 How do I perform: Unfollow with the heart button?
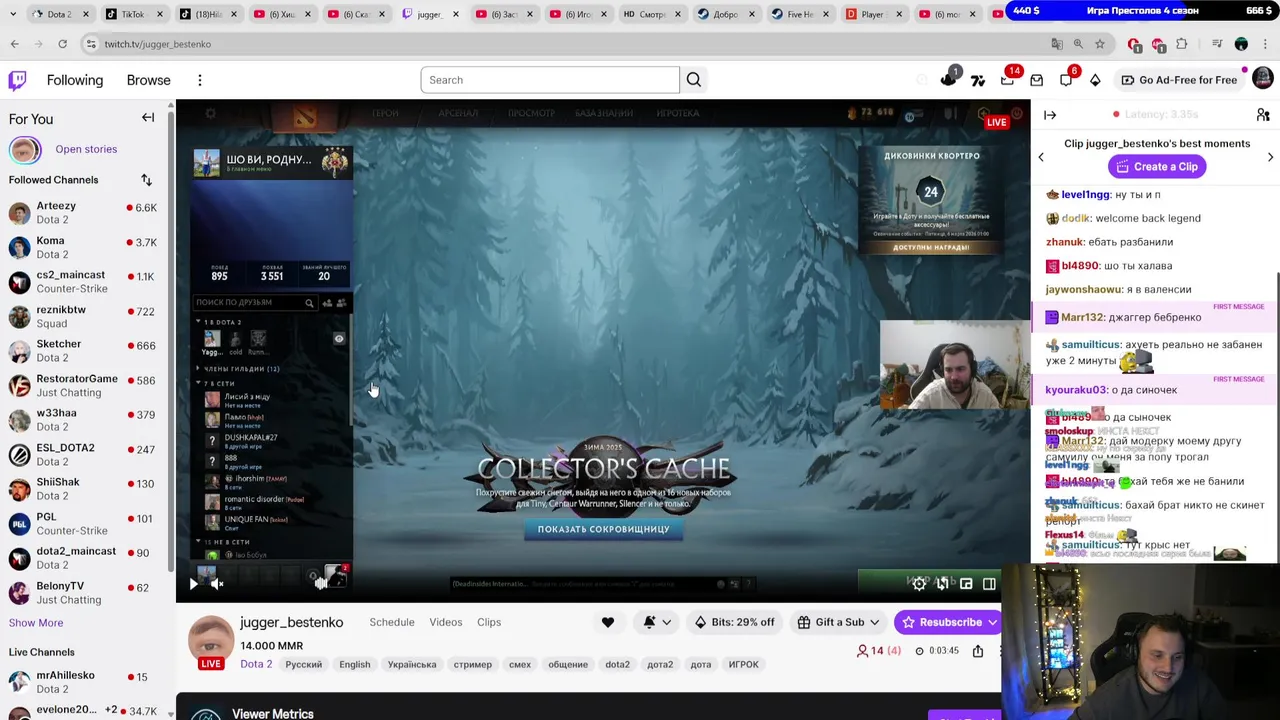[x=608, y=622]
